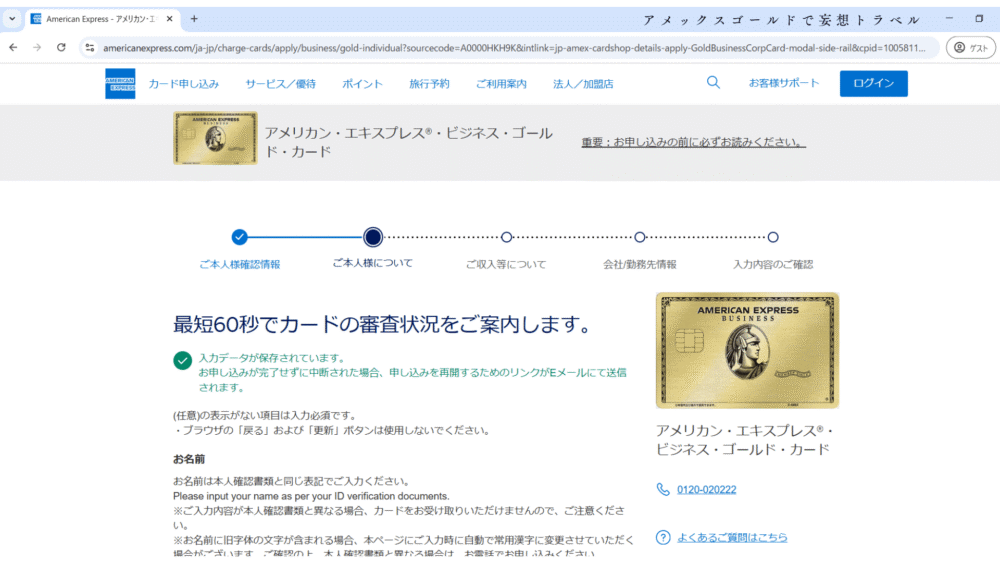Screen dimensions: 1000x563
Task: Click the phone icon beside 0120-020222
Action: pos(663,490)
